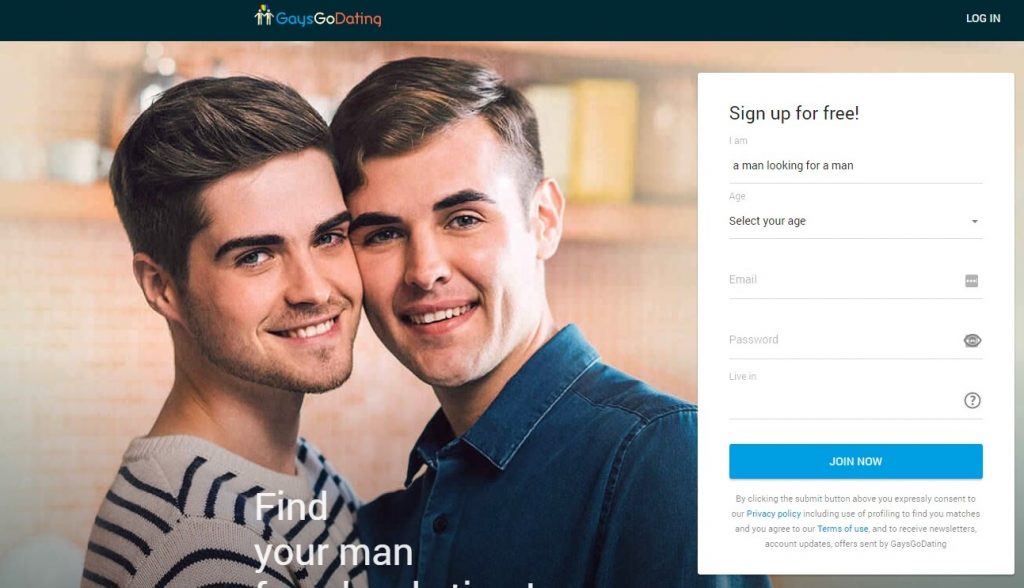Screen dimensions: 1024x588
Task: Open the Terms of use link
Action: click(842, 529)
